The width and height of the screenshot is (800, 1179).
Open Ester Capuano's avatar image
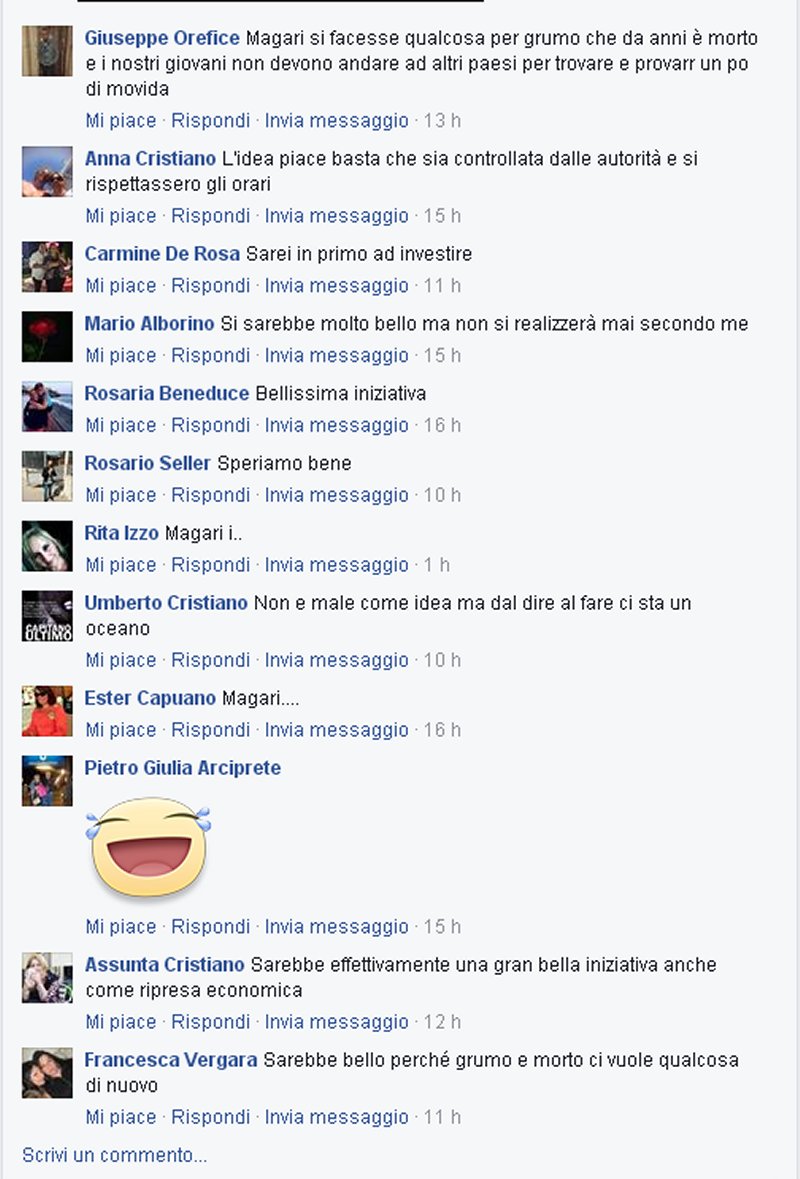[x=47, y=711]
